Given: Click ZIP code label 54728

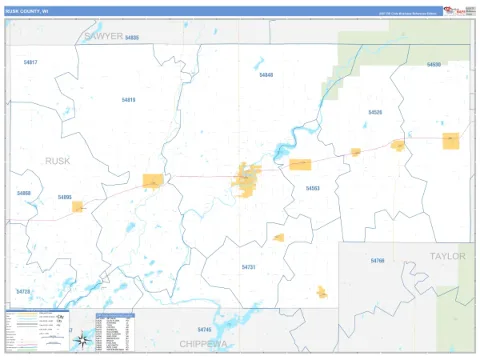Looking at the screenshot, I should [x=23, y=292].
